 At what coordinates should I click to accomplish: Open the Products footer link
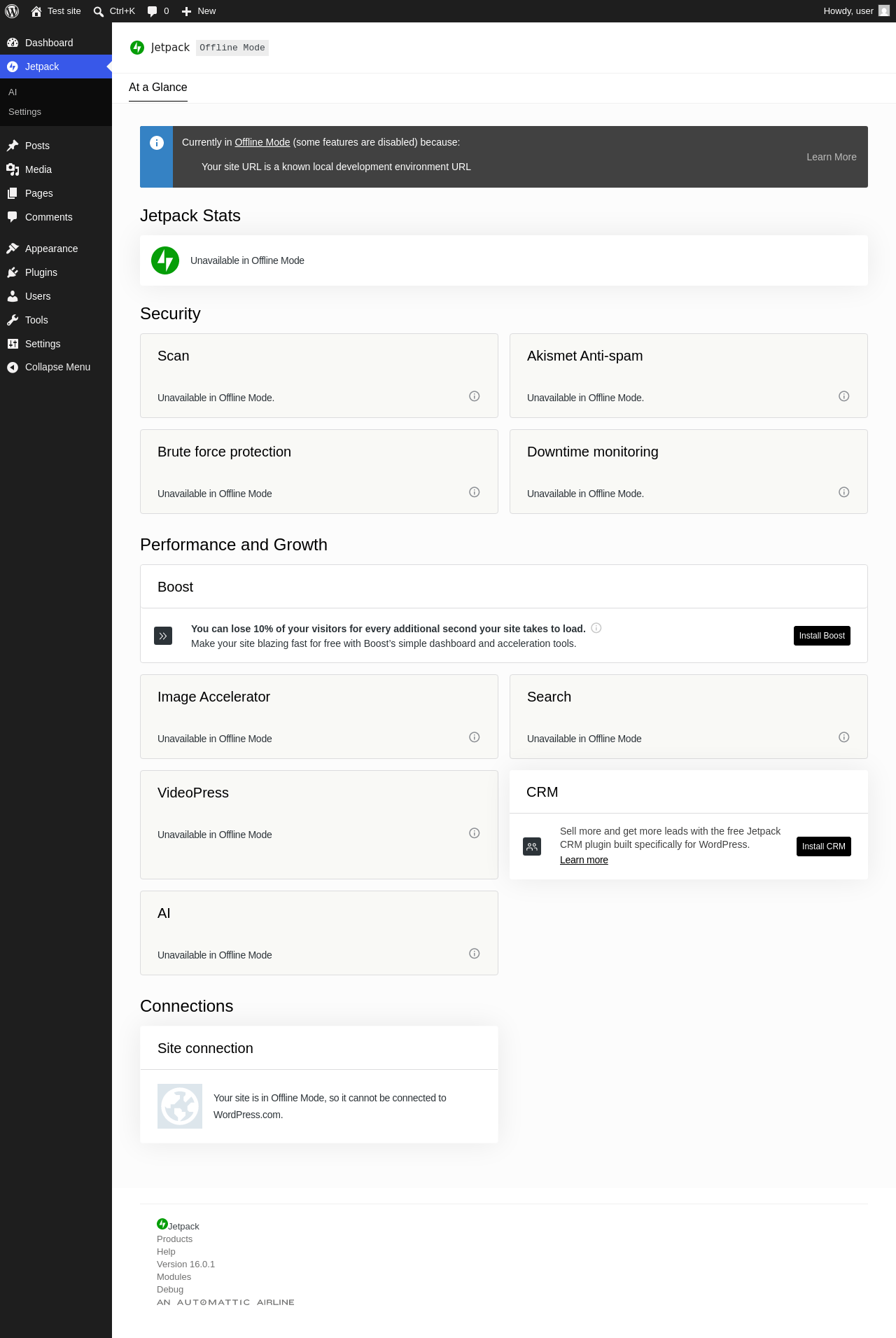coord(174,1239)
